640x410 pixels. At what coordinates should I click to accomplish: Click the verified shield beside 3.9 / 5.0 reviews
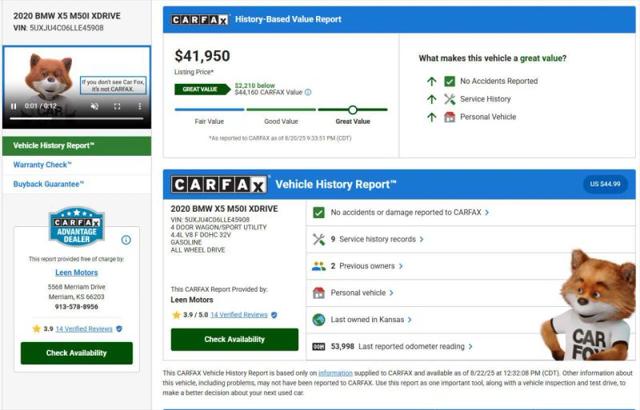pos(274,315)
